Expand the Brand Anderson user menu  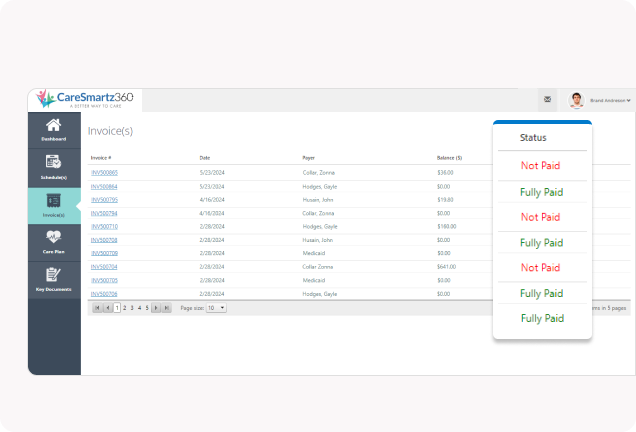610,100
